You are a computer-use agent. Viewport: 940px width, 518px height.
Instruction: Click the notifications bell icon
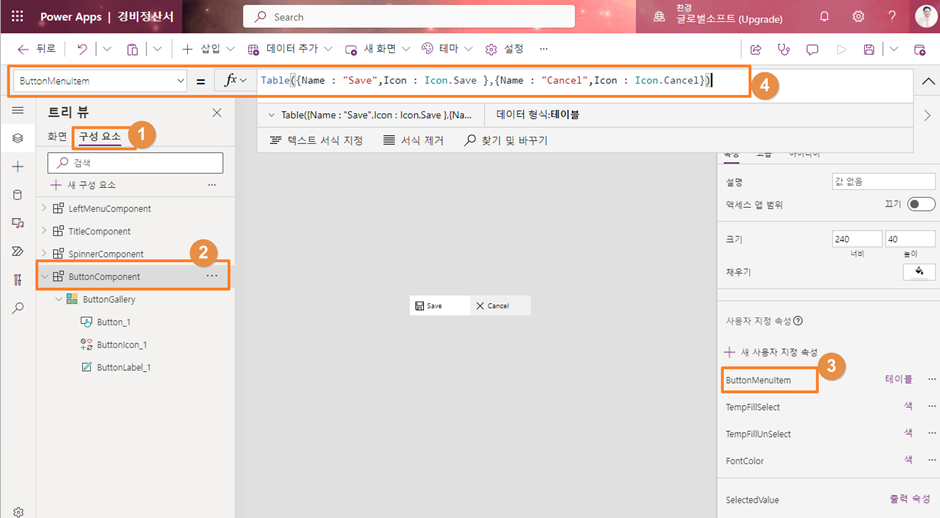[x=824, y=16]
